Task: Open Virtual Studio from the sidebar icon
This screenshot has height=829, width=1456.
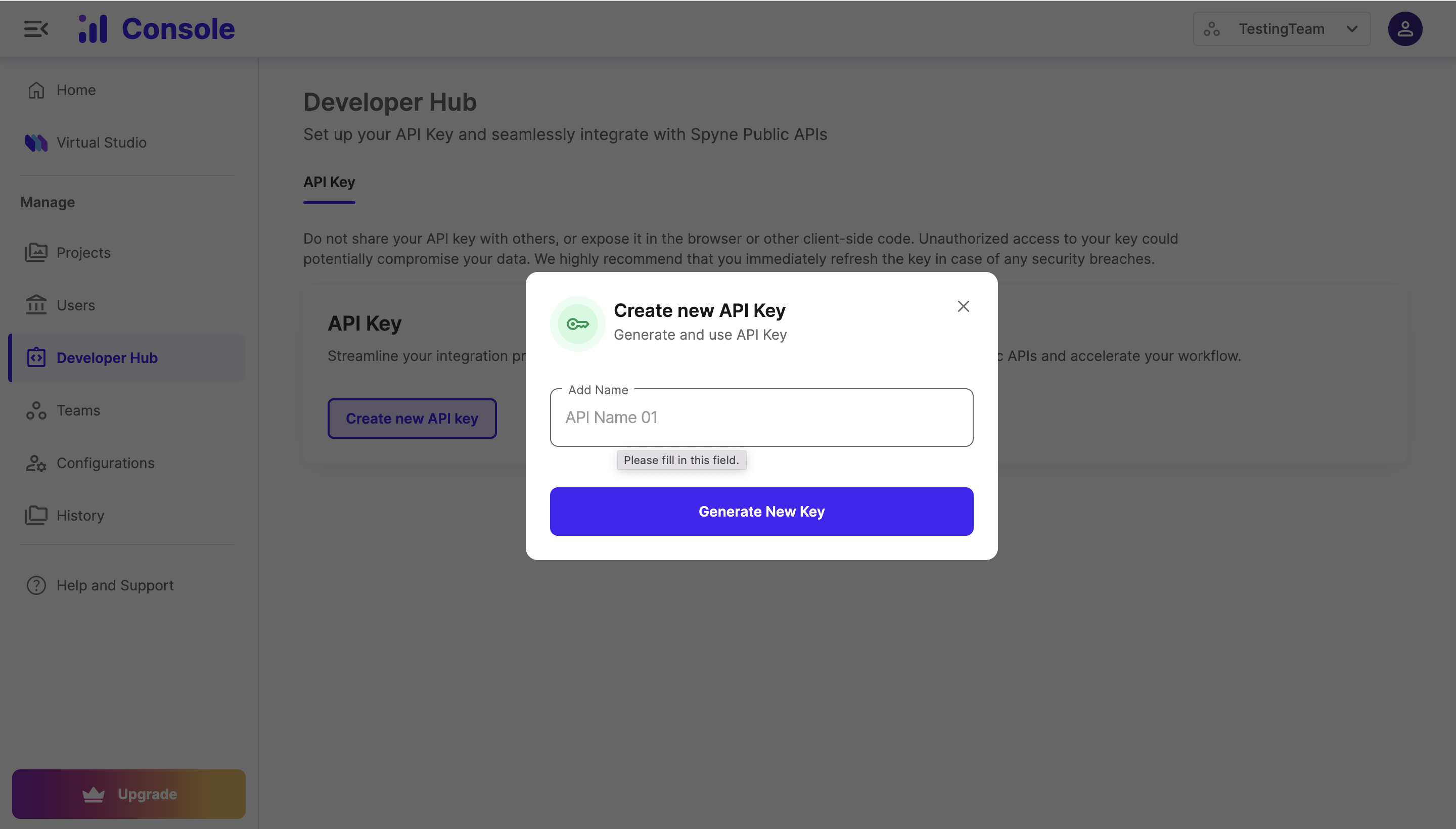Action: (36, 143)
